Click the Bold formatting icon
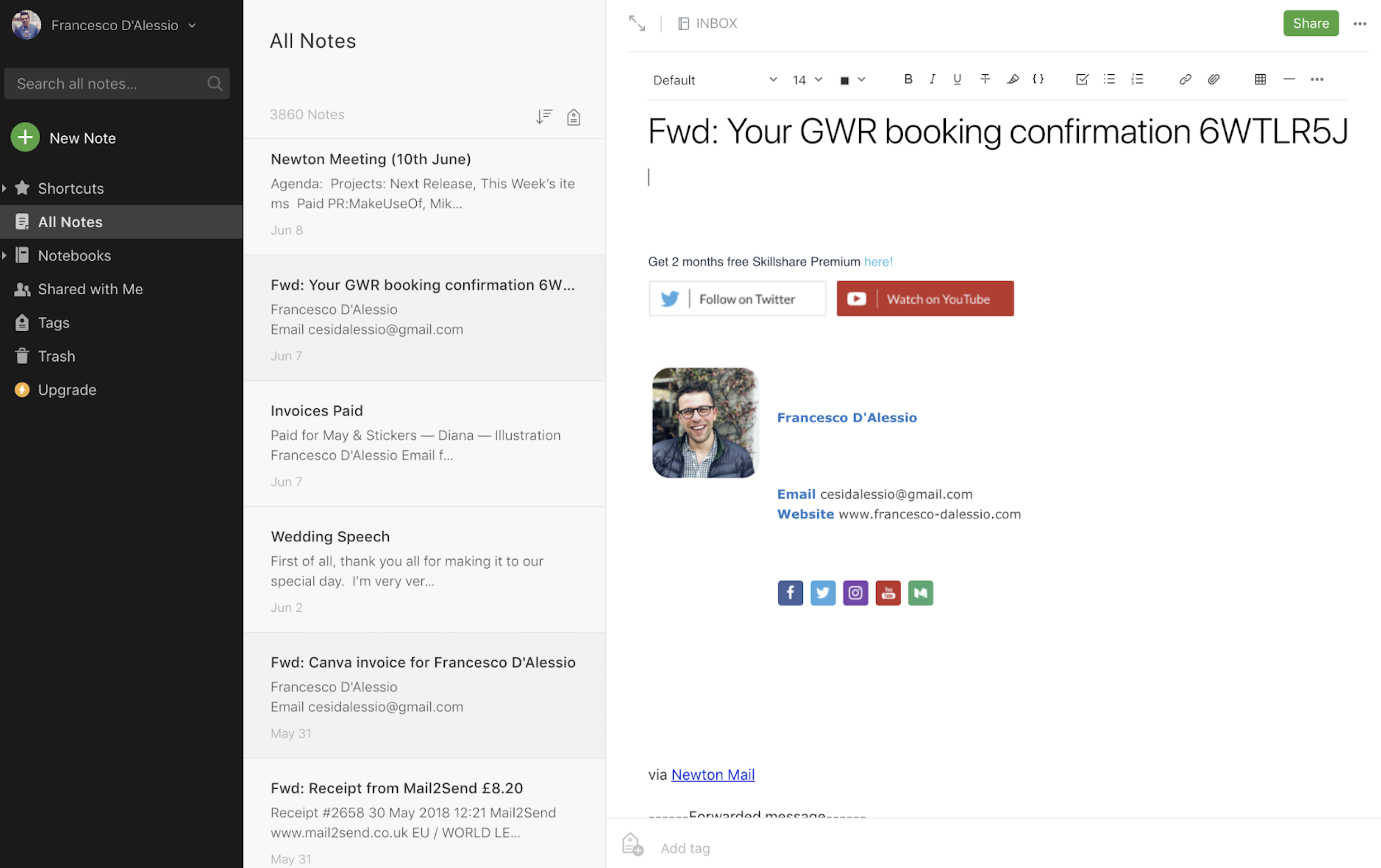 click(x=908, y=79)
